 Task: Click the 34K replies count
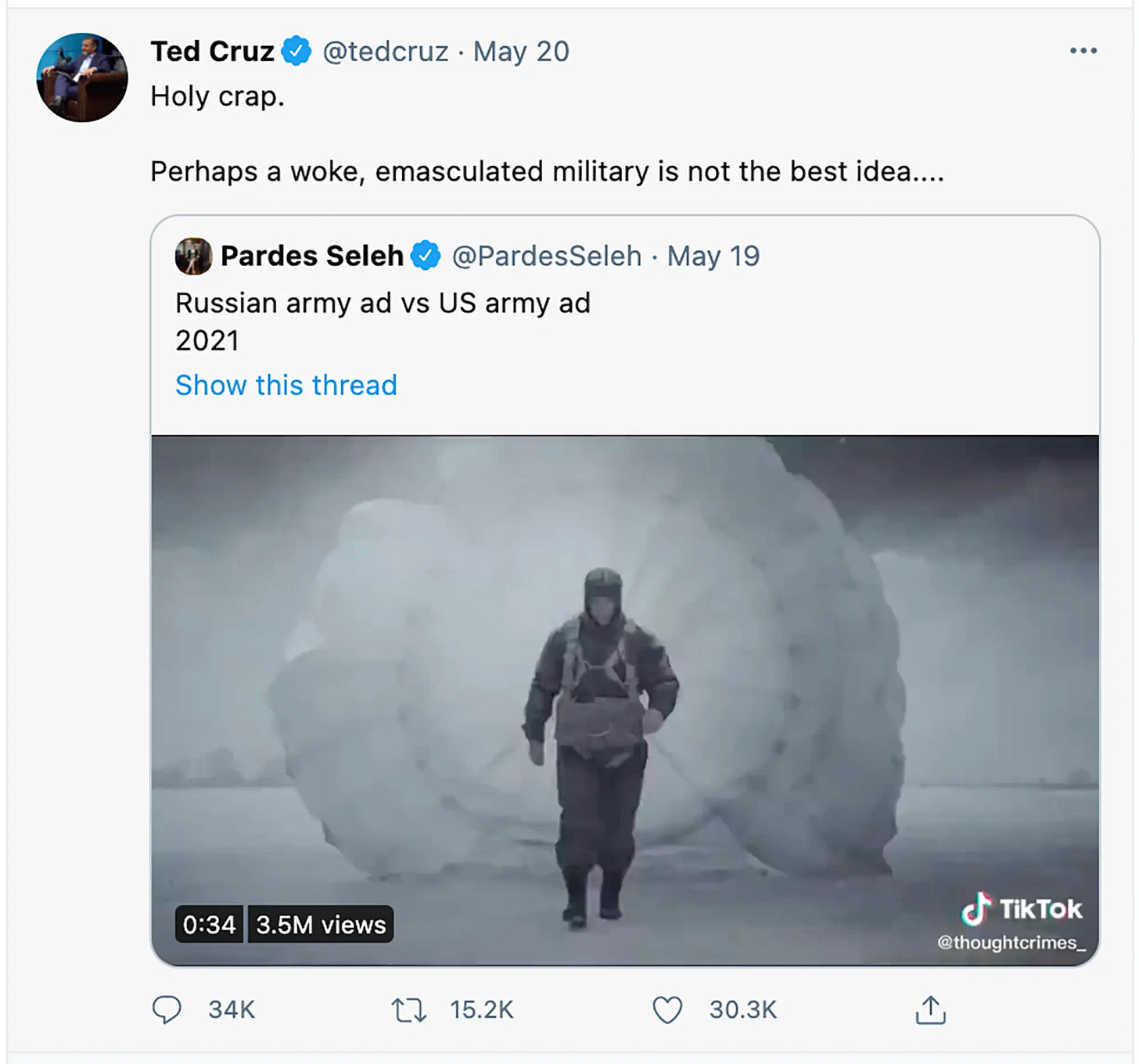(232, 1010)
